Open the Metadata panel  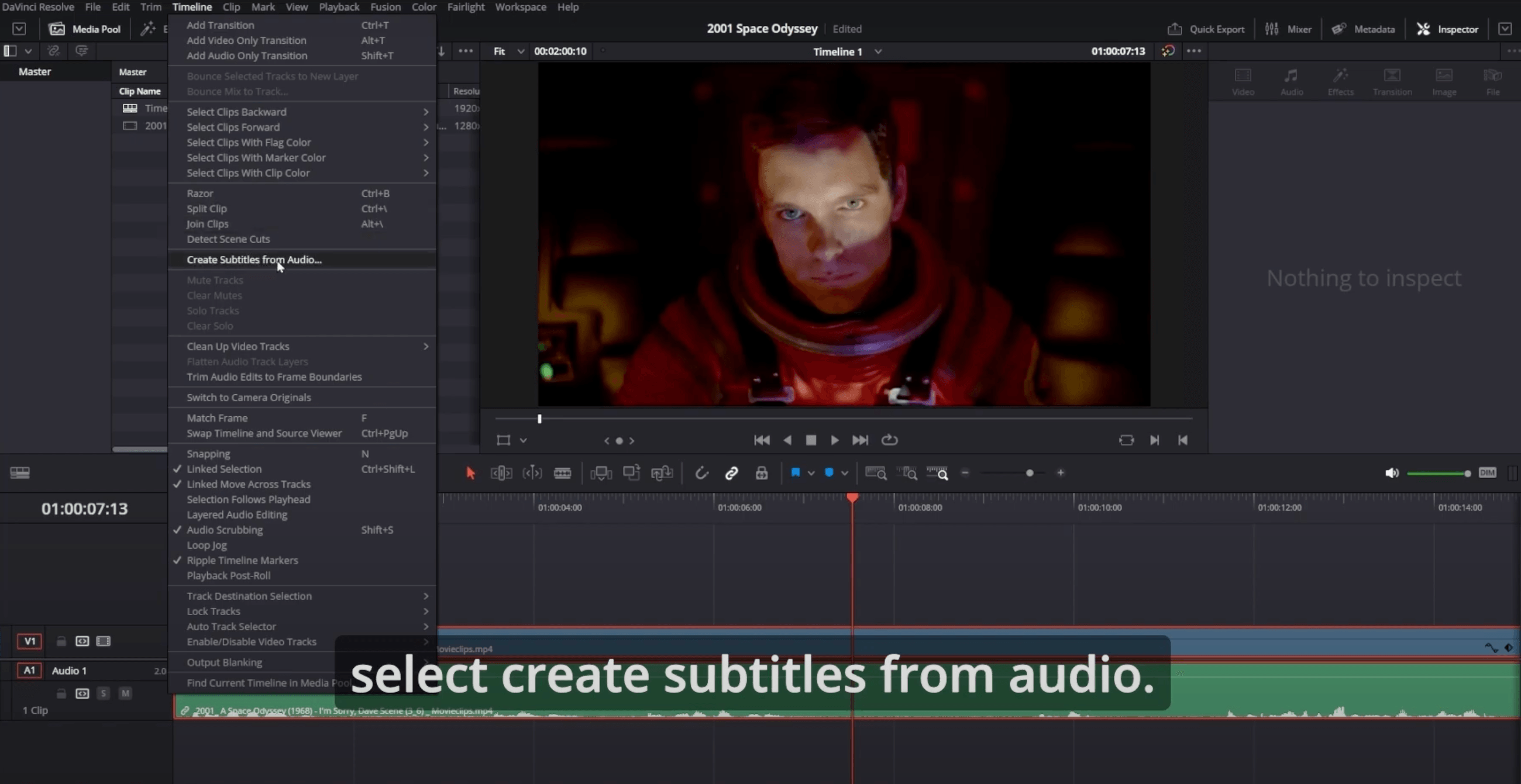1364,28
